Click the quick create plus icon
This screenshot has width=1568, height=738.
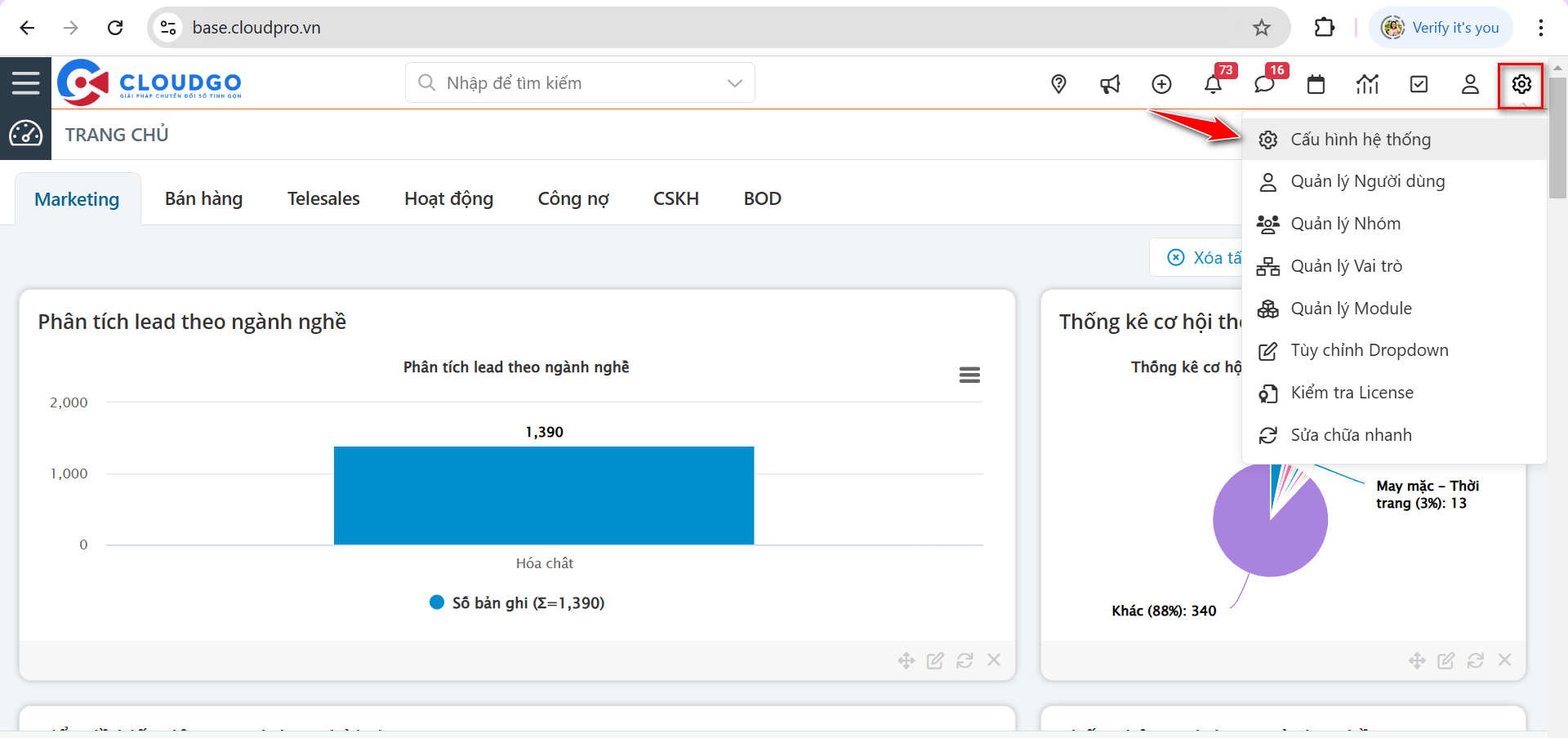(x=1161, y=84)
